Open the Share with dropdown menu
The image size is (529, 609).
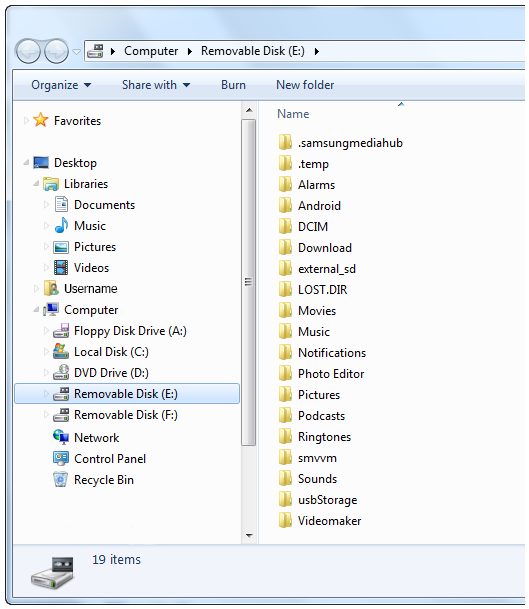[156, 85]
